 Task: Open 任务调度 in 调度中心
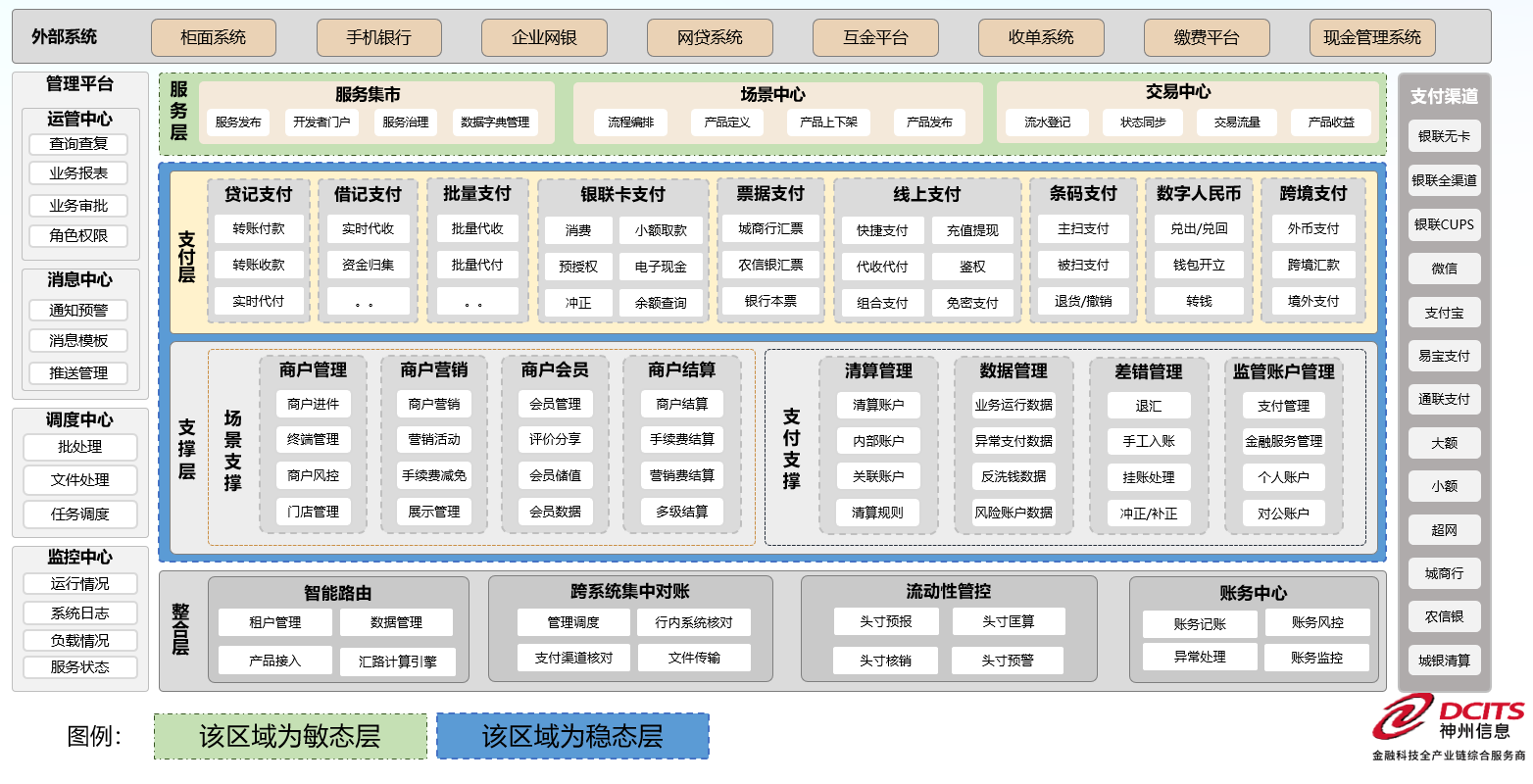click(80, 514)
